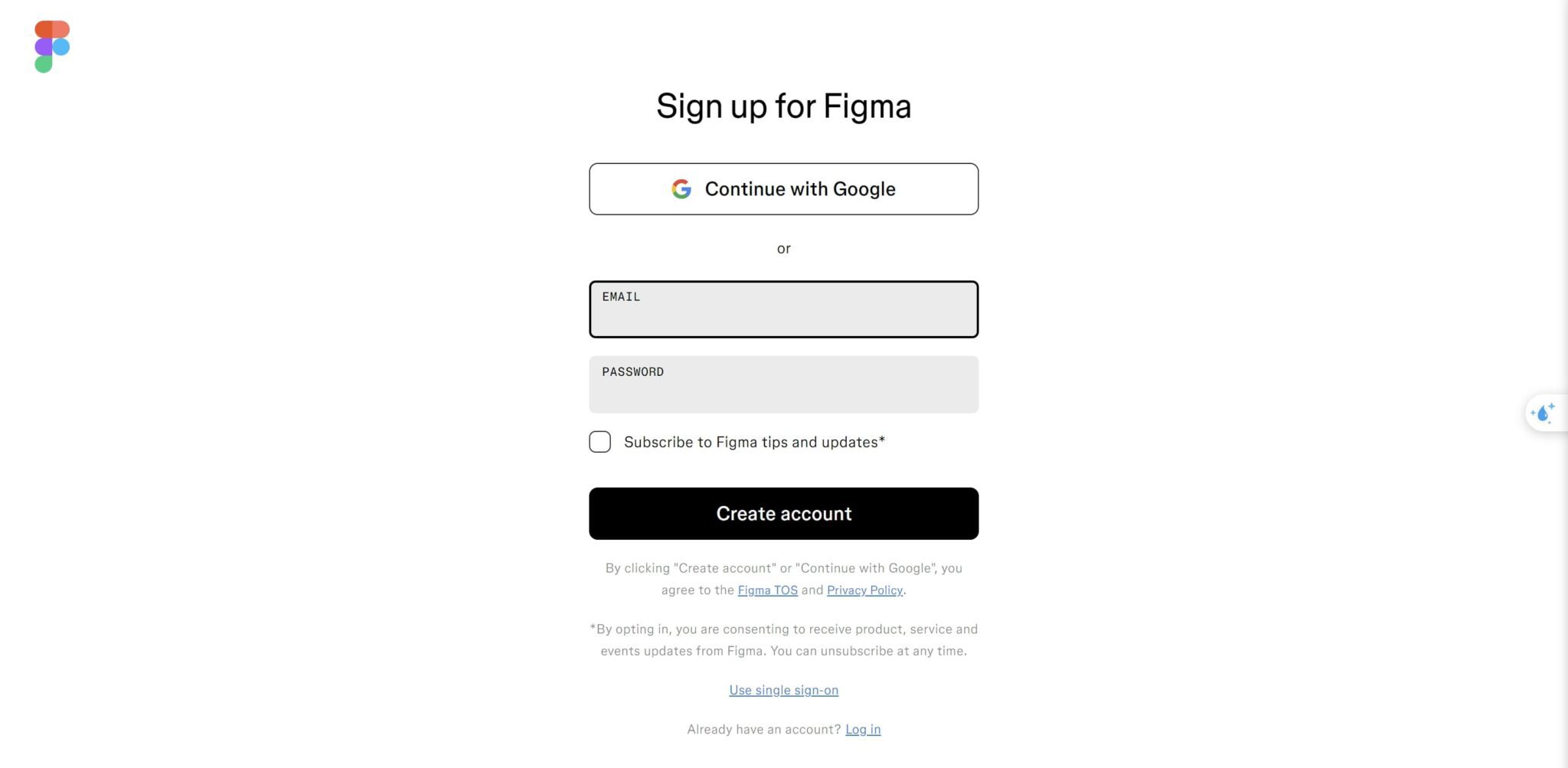1568x768 pixels.
Task: Click the Sign up for Figma heading
Action: (783, 106)
